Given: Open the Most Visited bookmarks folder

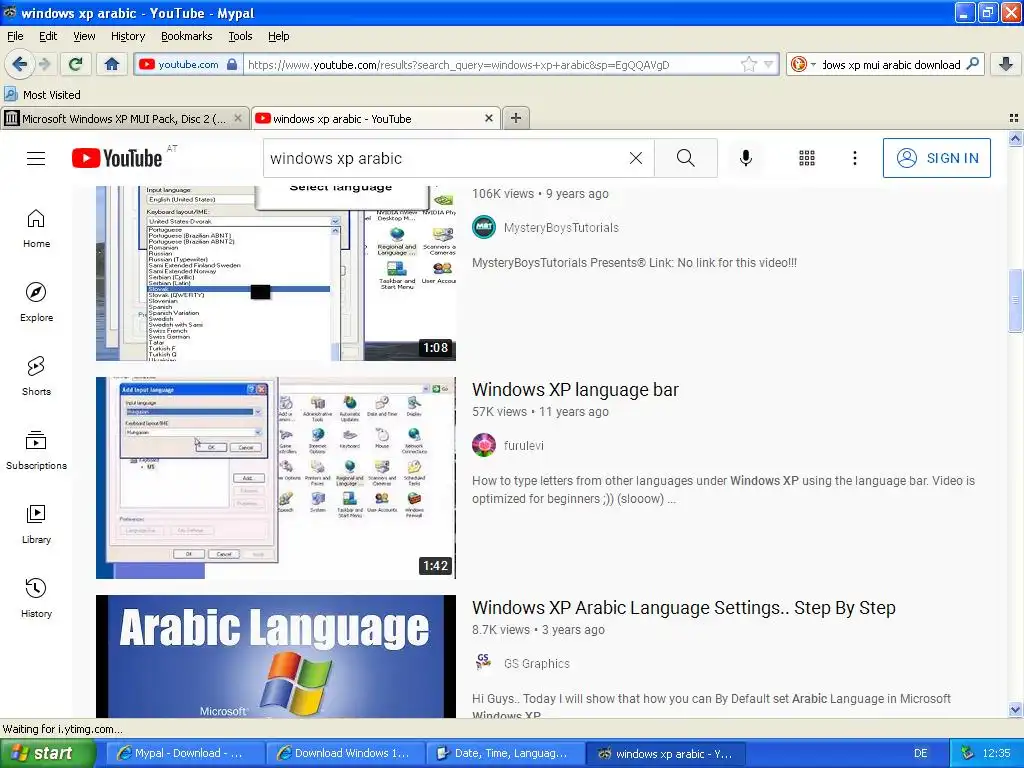Looking at the screenshot, I should click(x=42, y=95).
